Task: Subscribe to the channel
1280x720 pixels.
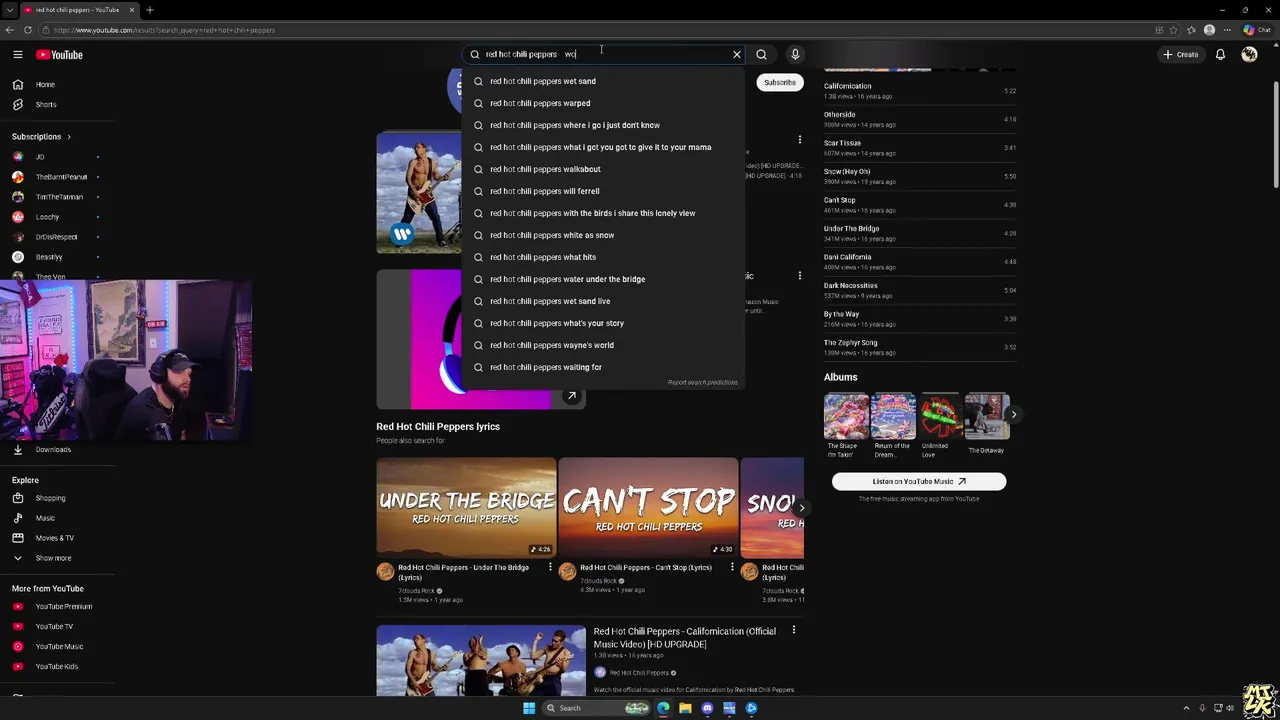Action: (780, 82)
